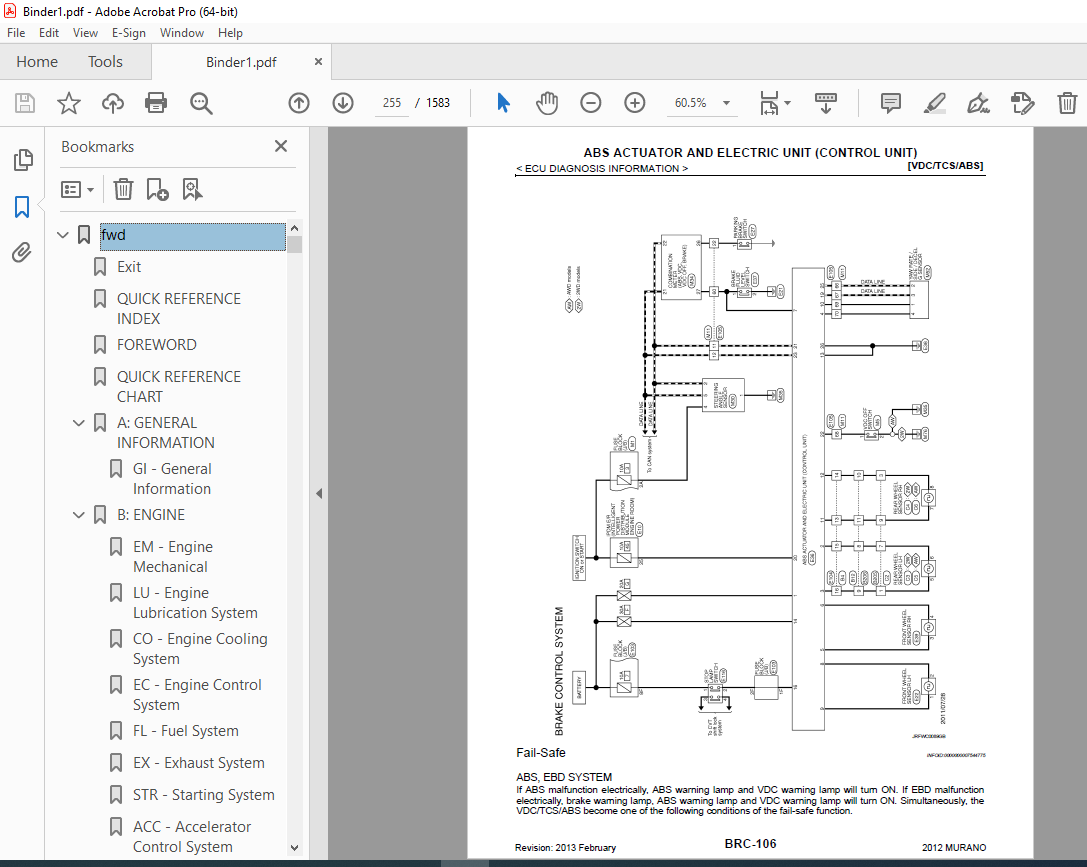The height and width of the screenshot is (867, 1087).
Task: Select the Binder1.pdf document tab
Action: [x=241, y=62]
